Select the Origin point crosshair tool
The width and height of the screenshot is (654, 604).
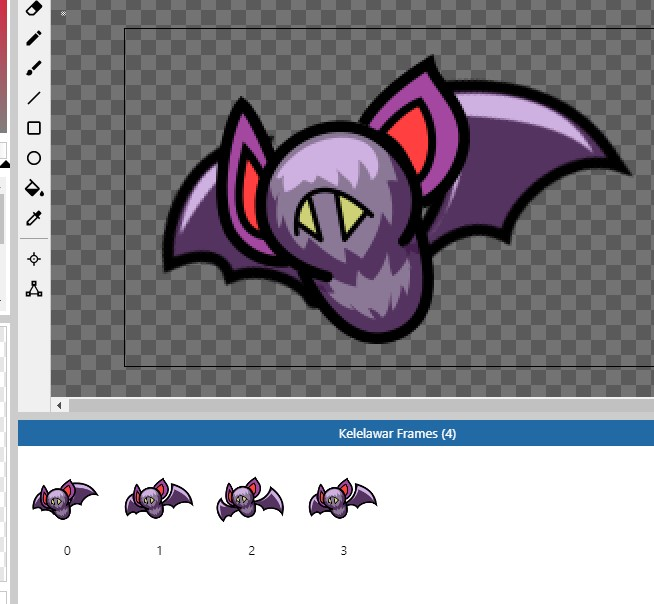tap(34, 259)
